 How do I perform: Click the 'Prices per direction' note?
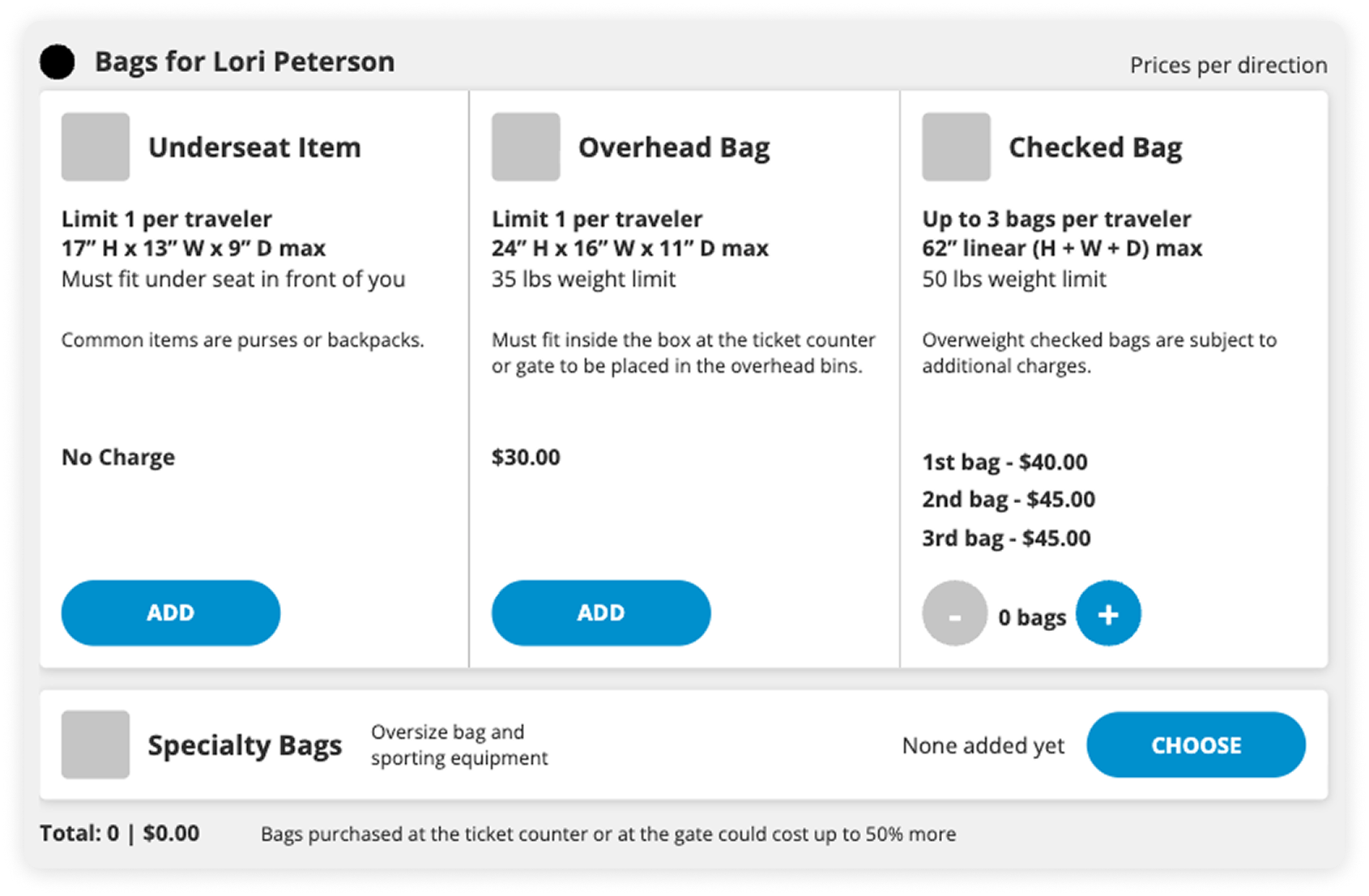pos(1228,65)
